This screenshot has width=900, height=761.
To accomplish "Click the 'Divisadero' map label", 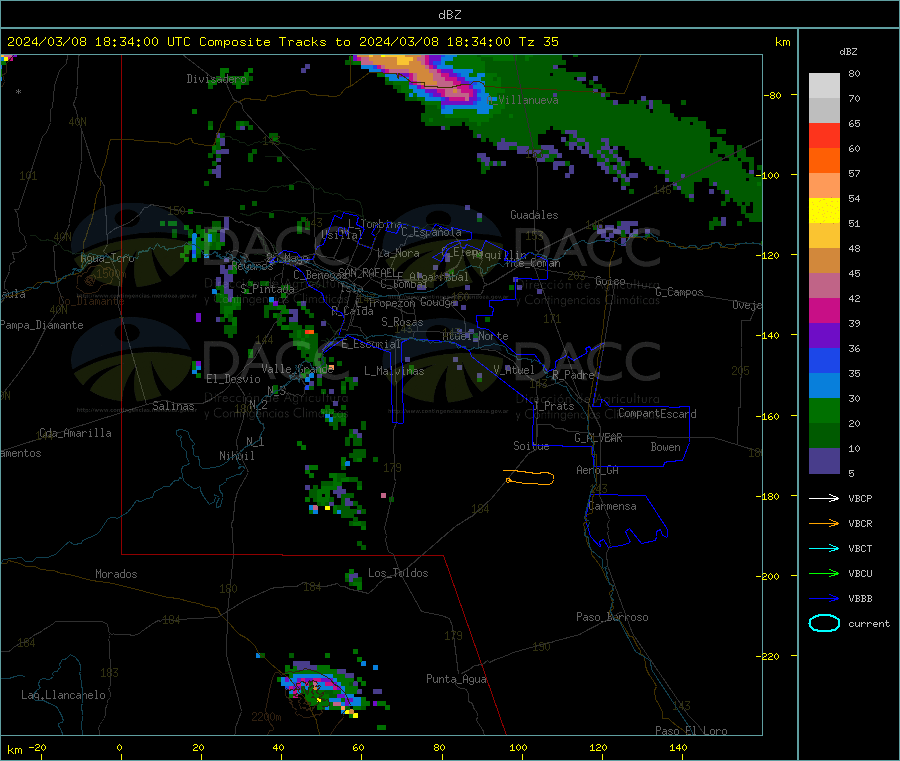I will tap(216, 79).
